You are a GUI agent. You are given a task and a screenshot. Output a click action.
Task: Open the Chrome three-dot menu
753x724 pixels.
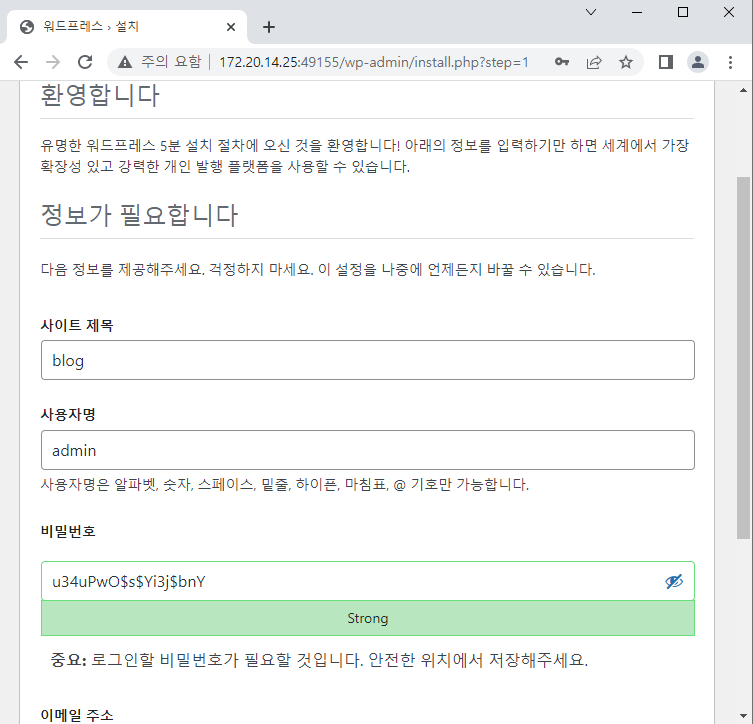(x=730, y=62)
